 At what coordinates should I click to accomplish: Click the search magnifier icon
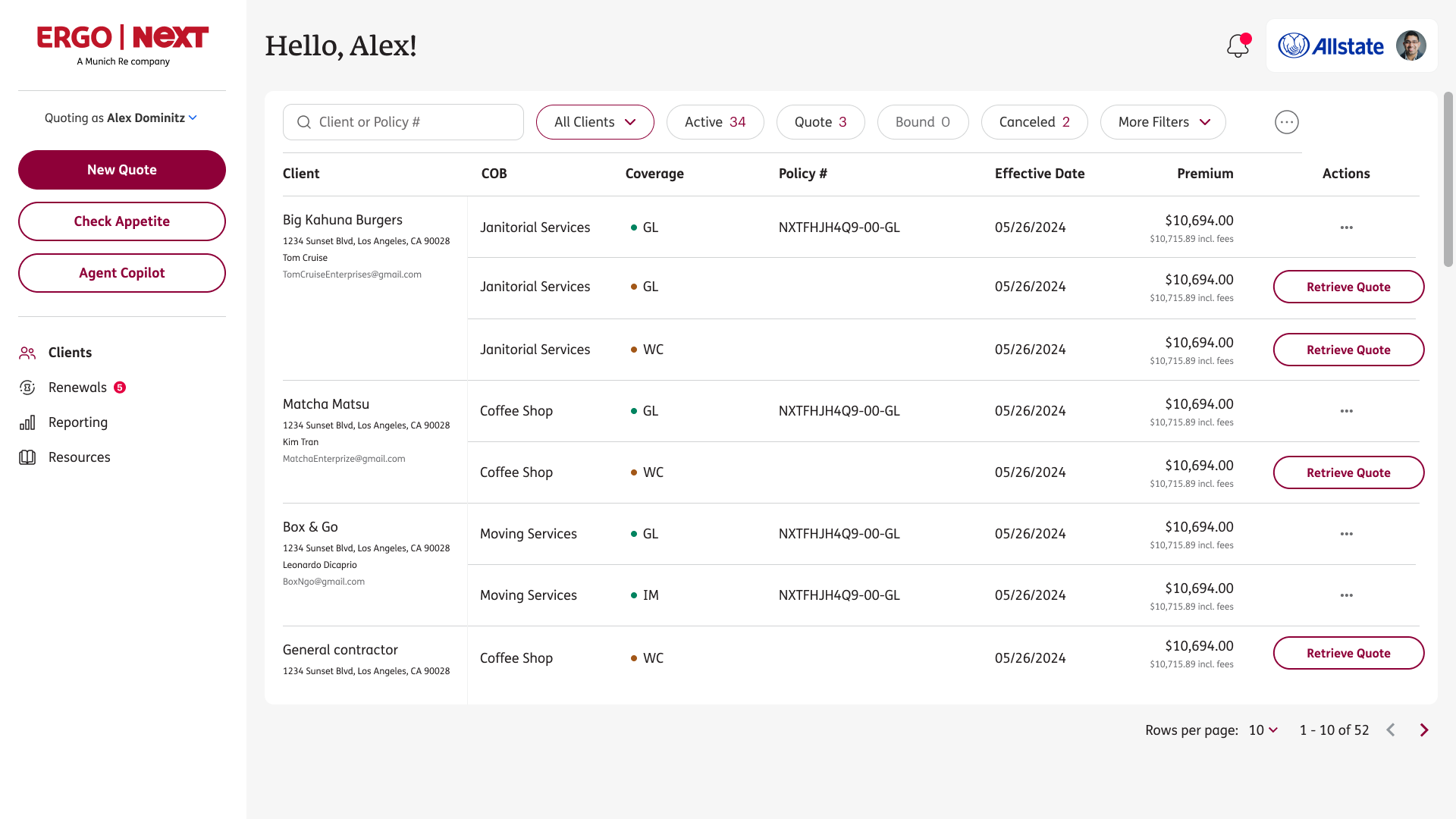pos(304,122)
